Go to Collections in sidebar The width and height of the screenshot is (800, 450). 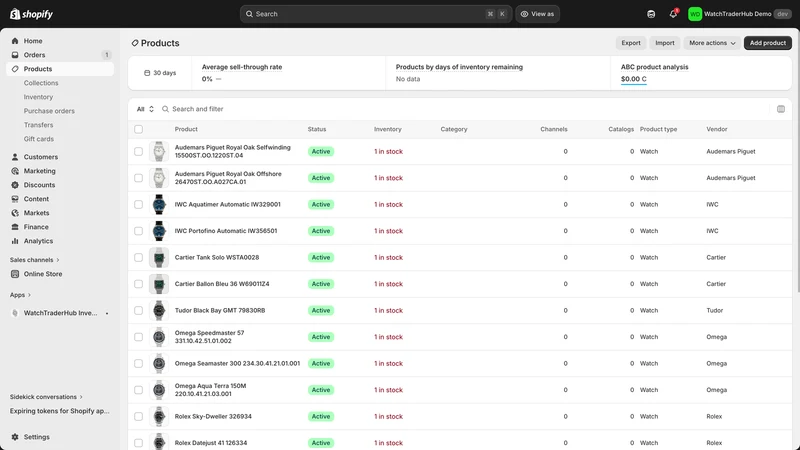tap(41, 83)
